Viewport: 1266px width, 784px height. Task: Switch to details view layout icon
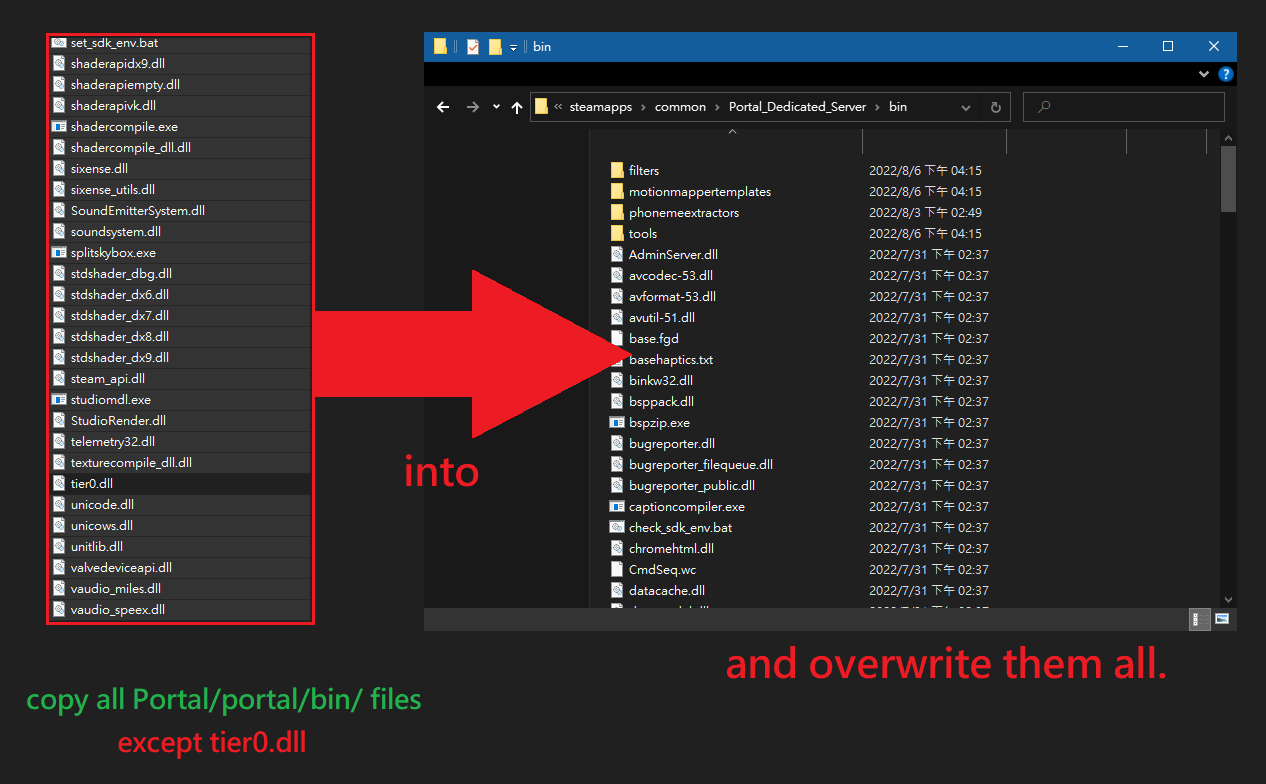tap(1198, 619)
